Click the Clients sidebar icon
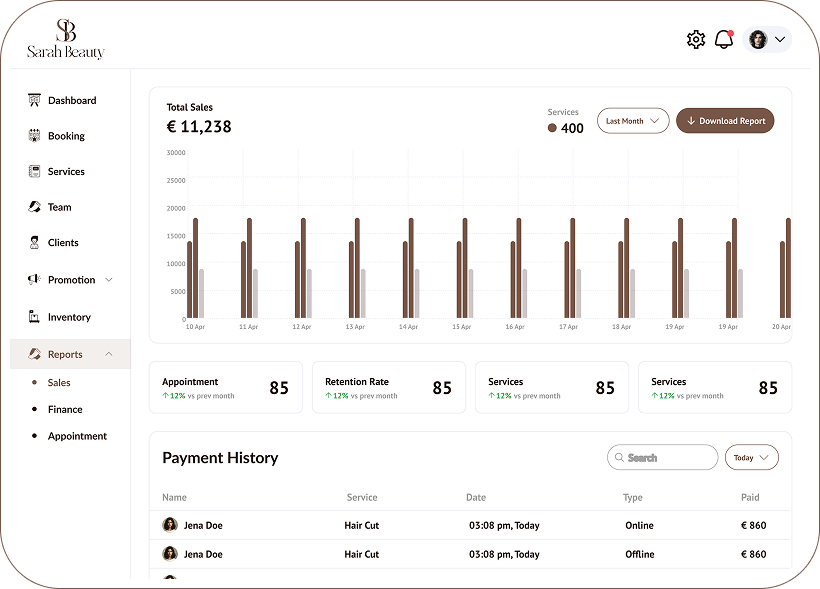Screen dimensions: 820x589 [34, 243]
